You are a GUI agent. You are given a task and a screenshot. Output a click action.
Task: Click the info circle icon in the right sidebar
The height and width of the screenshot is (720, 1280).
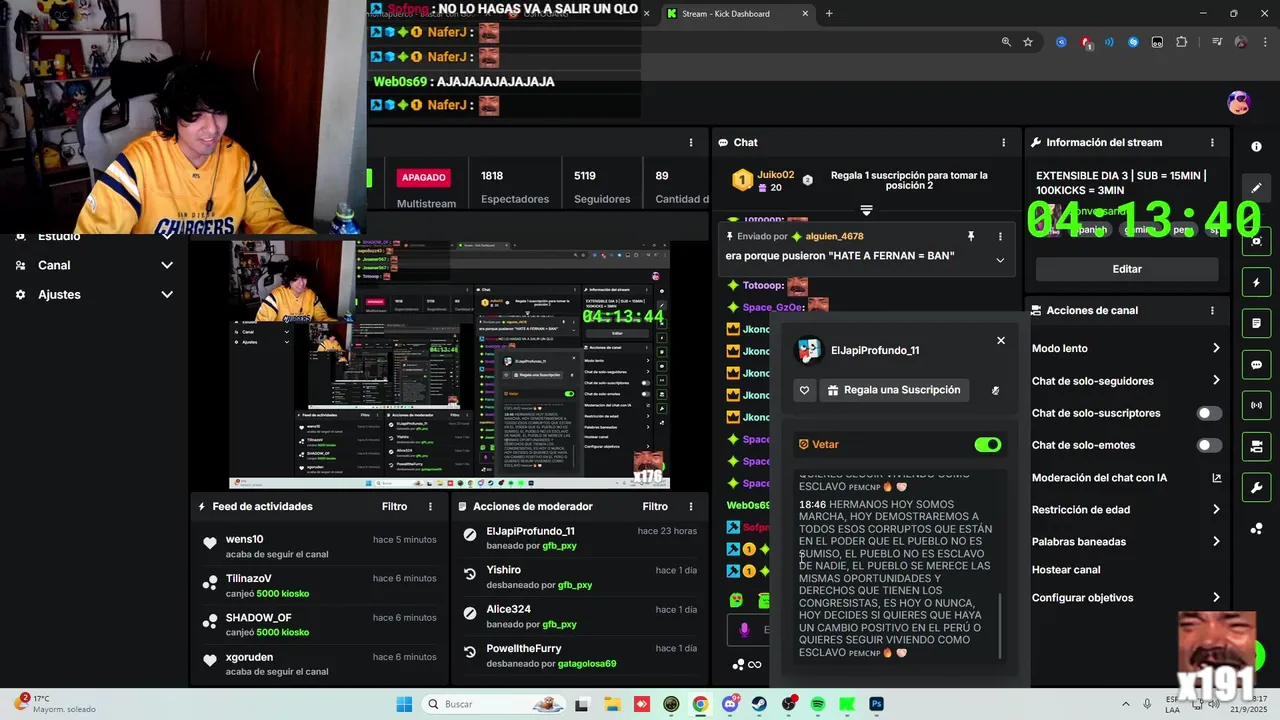pyautogui.click(x=1257, y=146)
